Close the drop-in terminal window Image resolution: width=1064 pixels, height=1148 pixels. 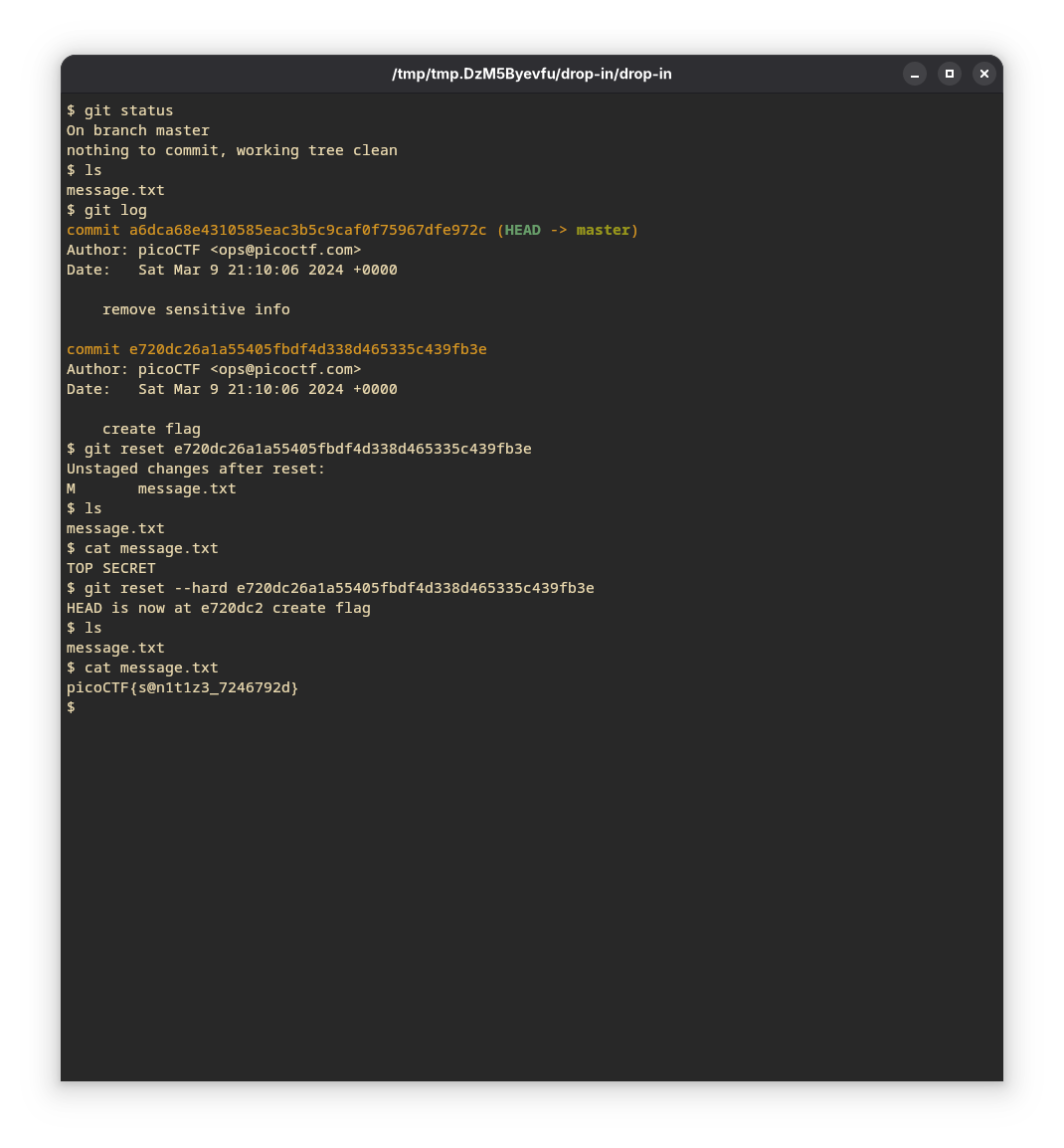[983, 74]
